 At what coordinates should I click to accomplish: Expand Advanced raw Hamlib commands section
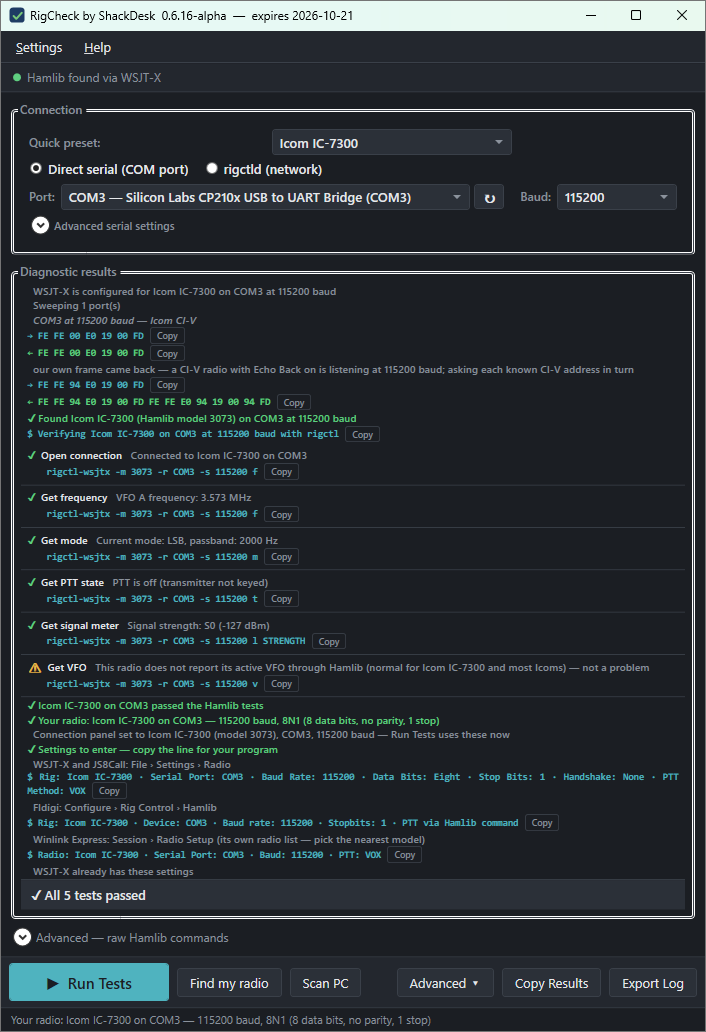tap(22, 937)
